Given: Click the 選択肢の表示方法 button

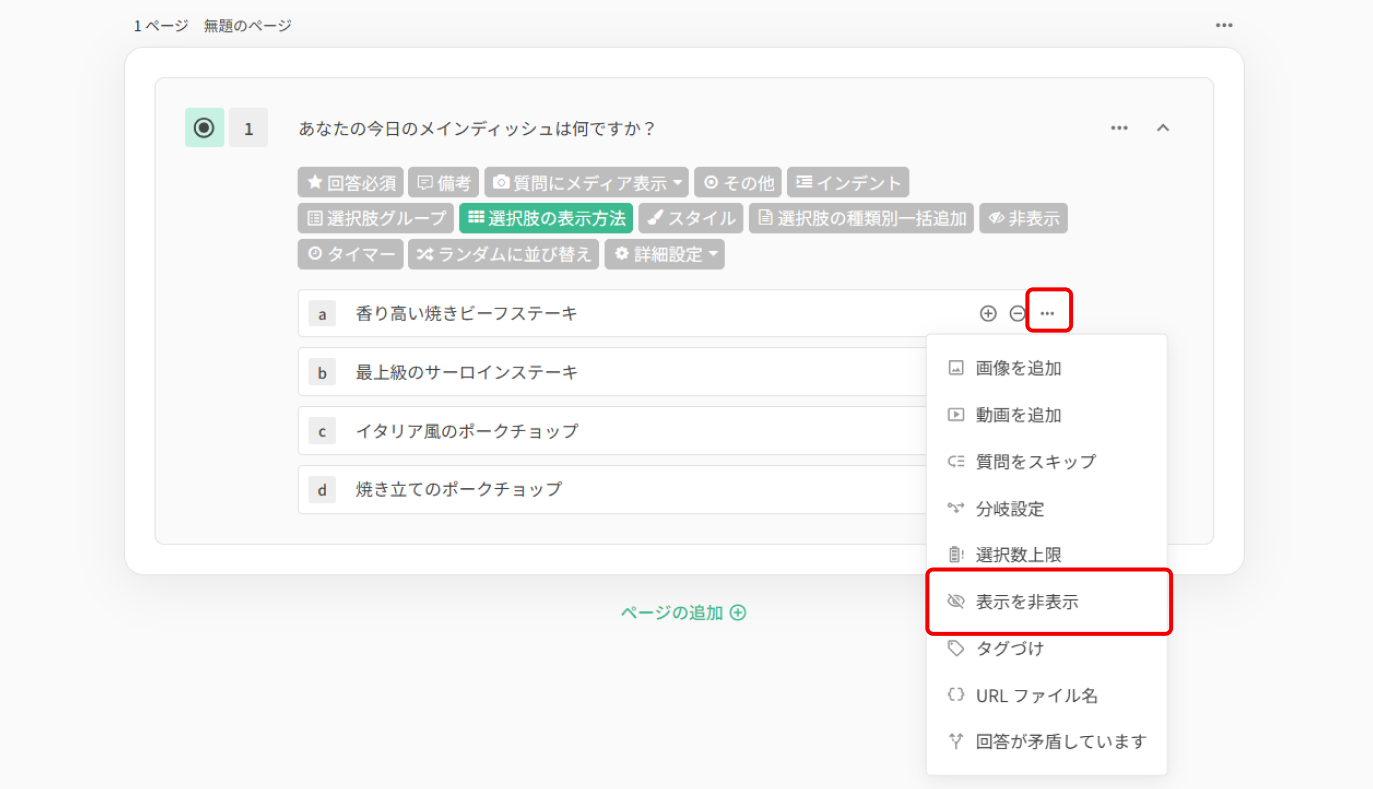Looking at the screenshot, I should 546,218.
